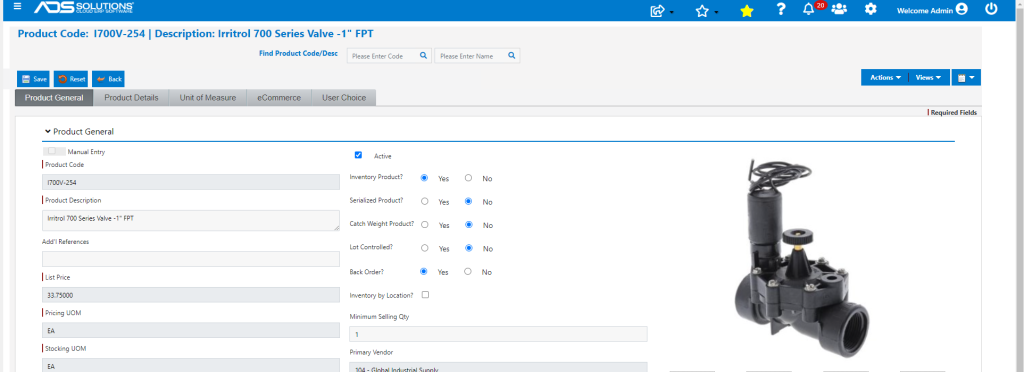Select Yes for Lot Controlled

tap(424, 248)
